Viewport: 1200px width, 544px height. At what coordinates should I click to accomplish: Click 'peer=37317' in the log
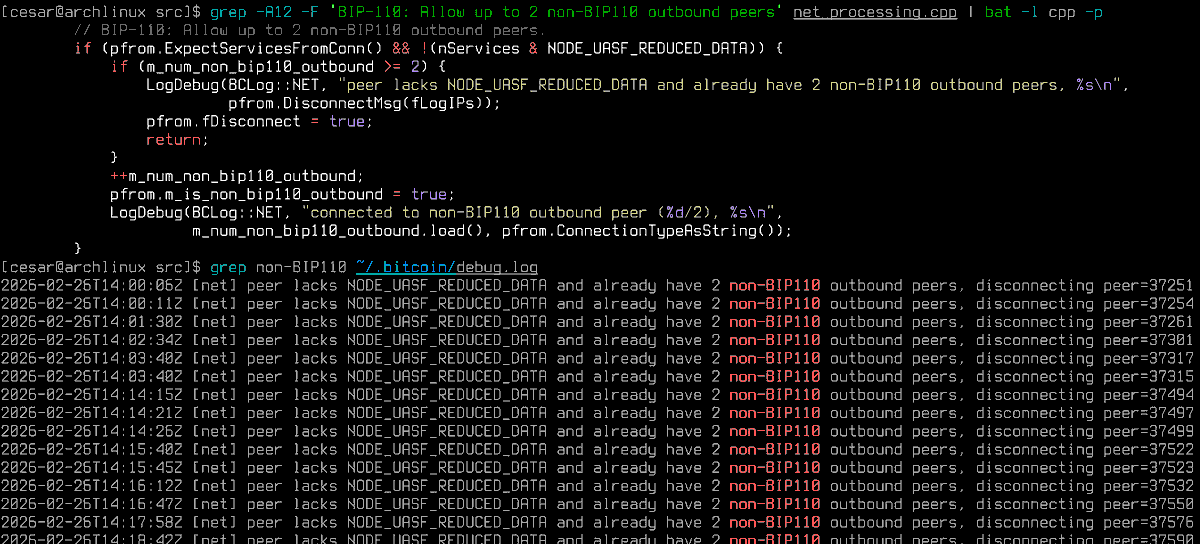(x=1148, y=358)
